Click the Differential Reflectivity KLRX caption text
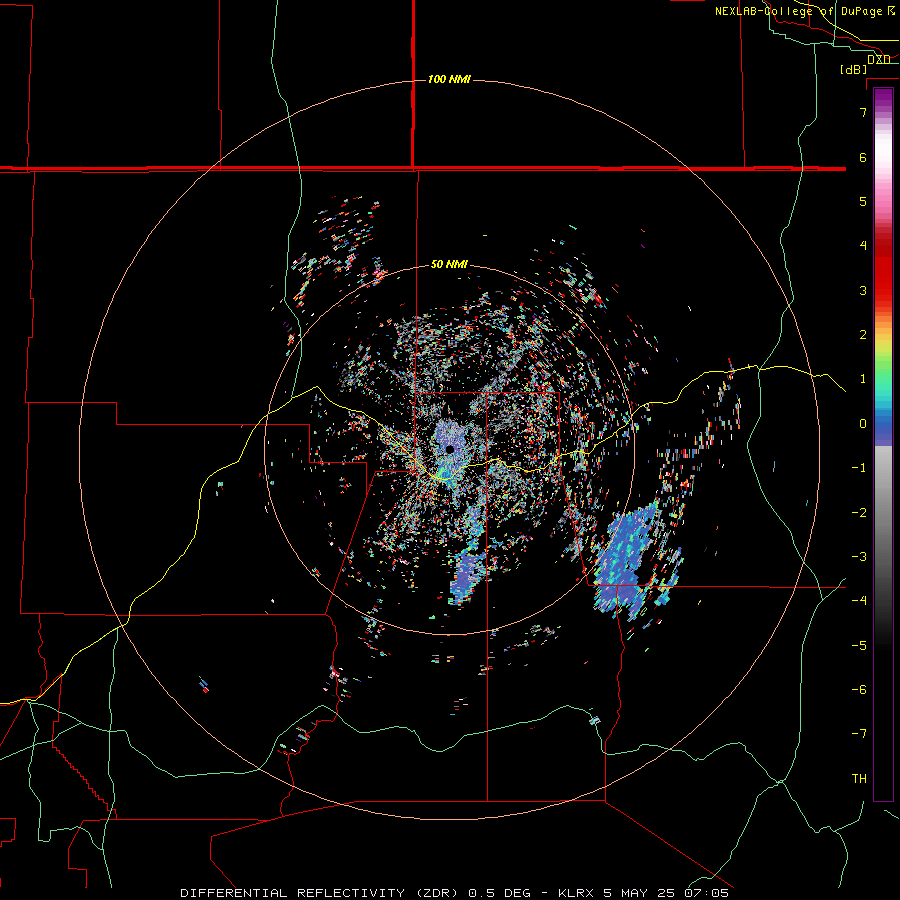Viewport: 900px width, 900px height. (x=455, y=893)
